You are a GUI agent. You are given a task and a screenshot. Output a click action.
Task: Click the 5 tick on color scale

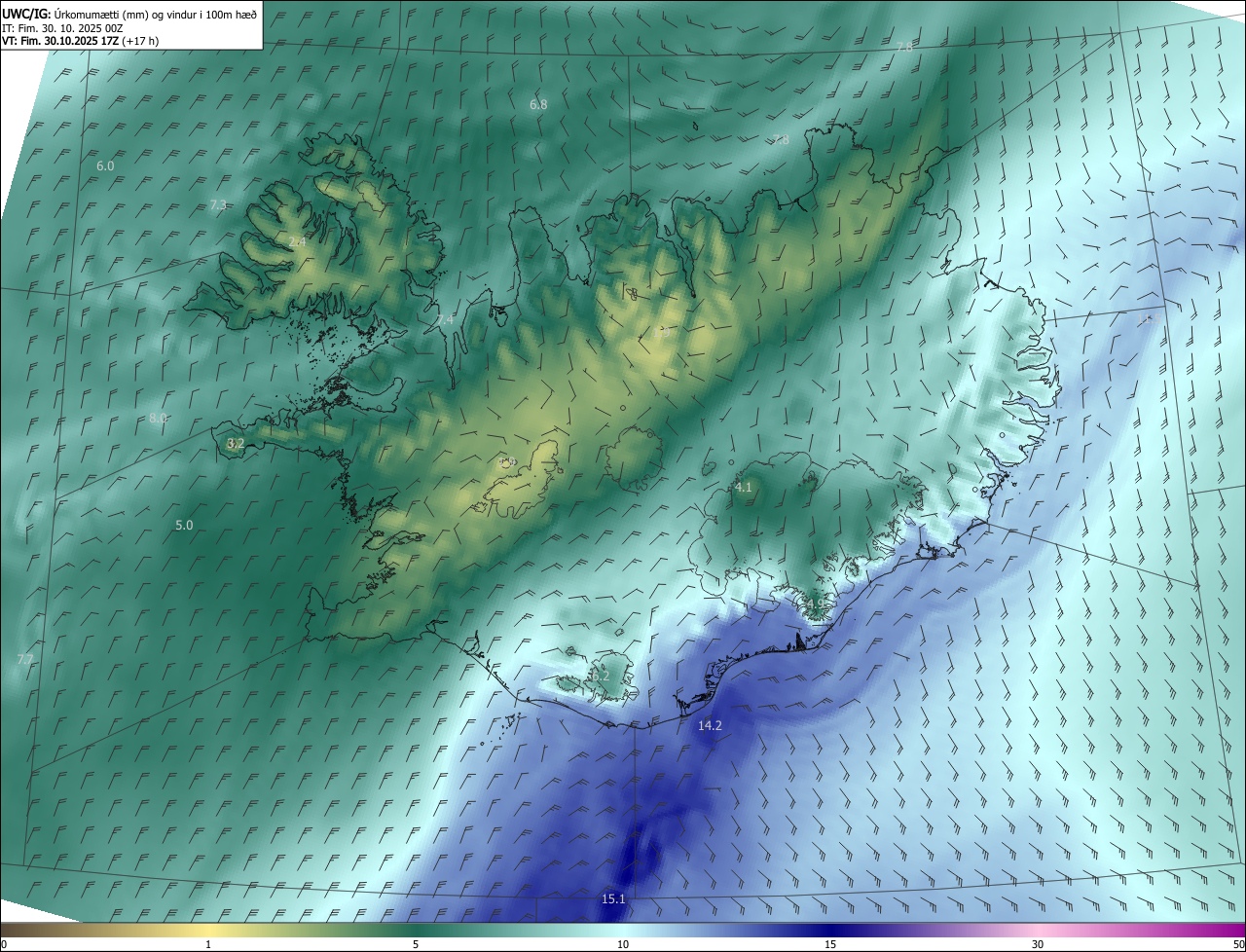(x=416, y=944)
